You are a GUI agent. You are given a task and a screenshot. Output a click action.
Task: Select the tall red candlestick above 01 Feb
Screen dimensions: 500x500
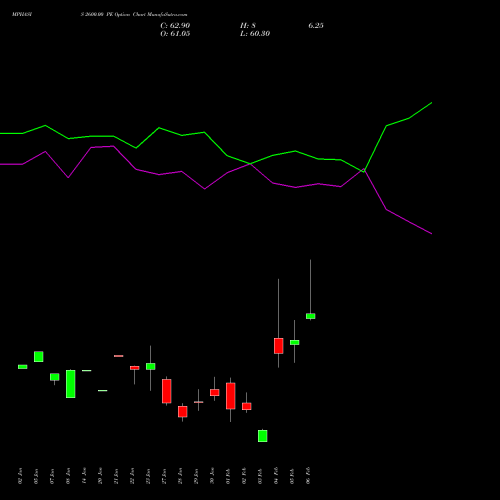click(231, 396)
